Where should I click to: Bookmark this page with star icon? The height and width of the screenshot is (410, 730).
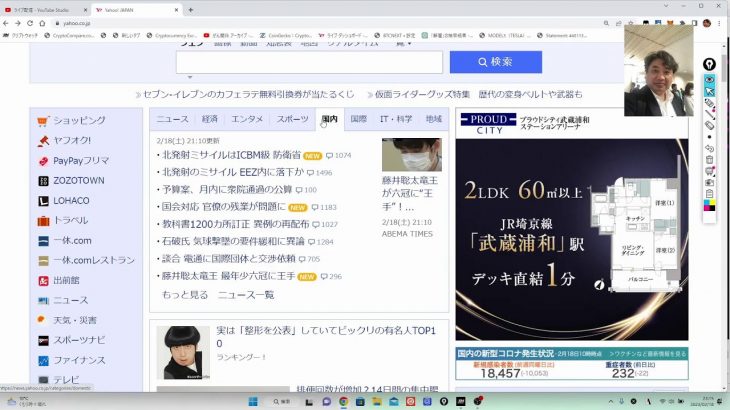(630, 23)
